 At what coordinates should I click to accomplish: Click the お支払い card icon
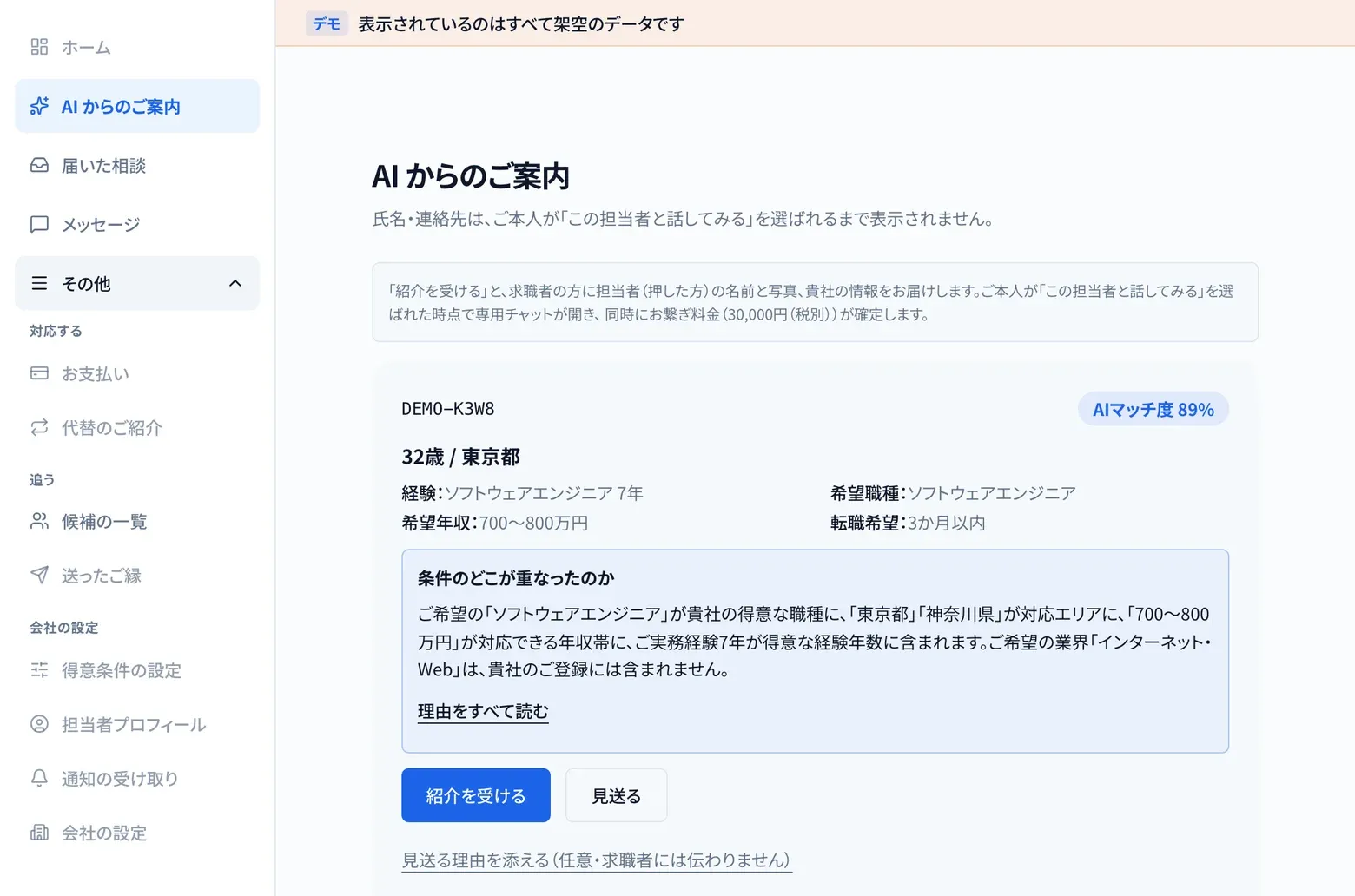(x=39, y=373)
